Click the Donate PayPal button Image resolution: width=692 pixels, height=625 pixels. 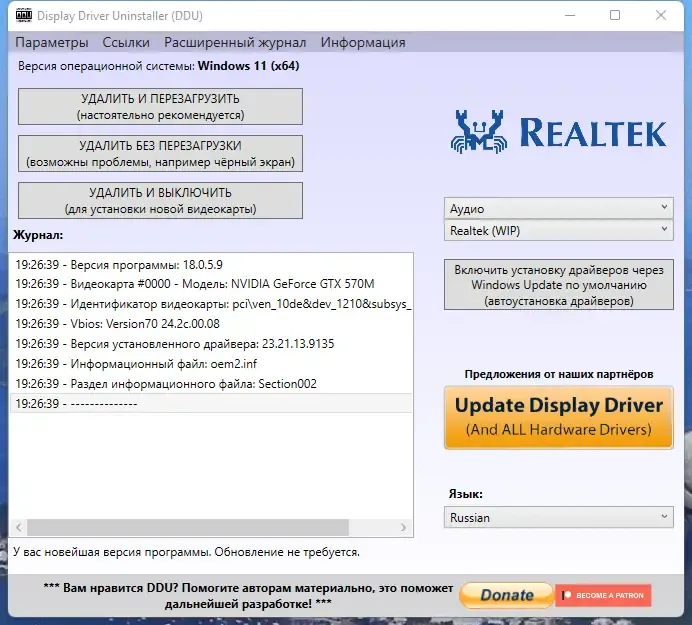(x=506, y=595)
